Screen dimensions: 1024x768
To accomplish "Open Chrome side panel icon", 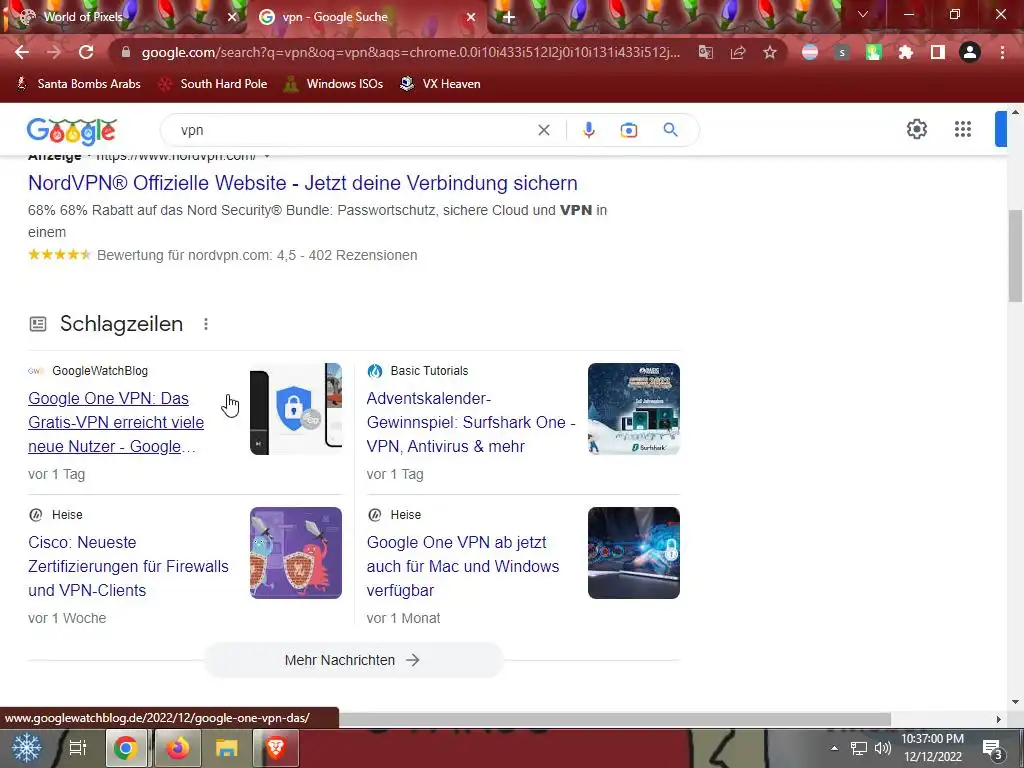I will pos(938,52).
